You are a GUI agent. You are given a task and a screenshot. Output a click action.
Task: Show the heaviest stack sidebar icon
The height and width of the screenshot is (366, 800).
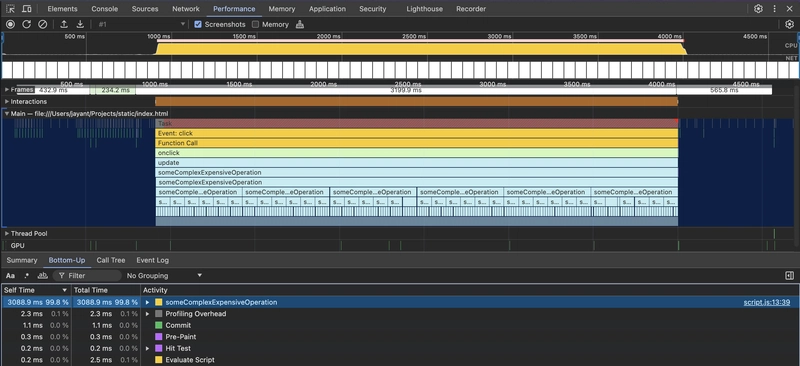(x=790, y=276)
